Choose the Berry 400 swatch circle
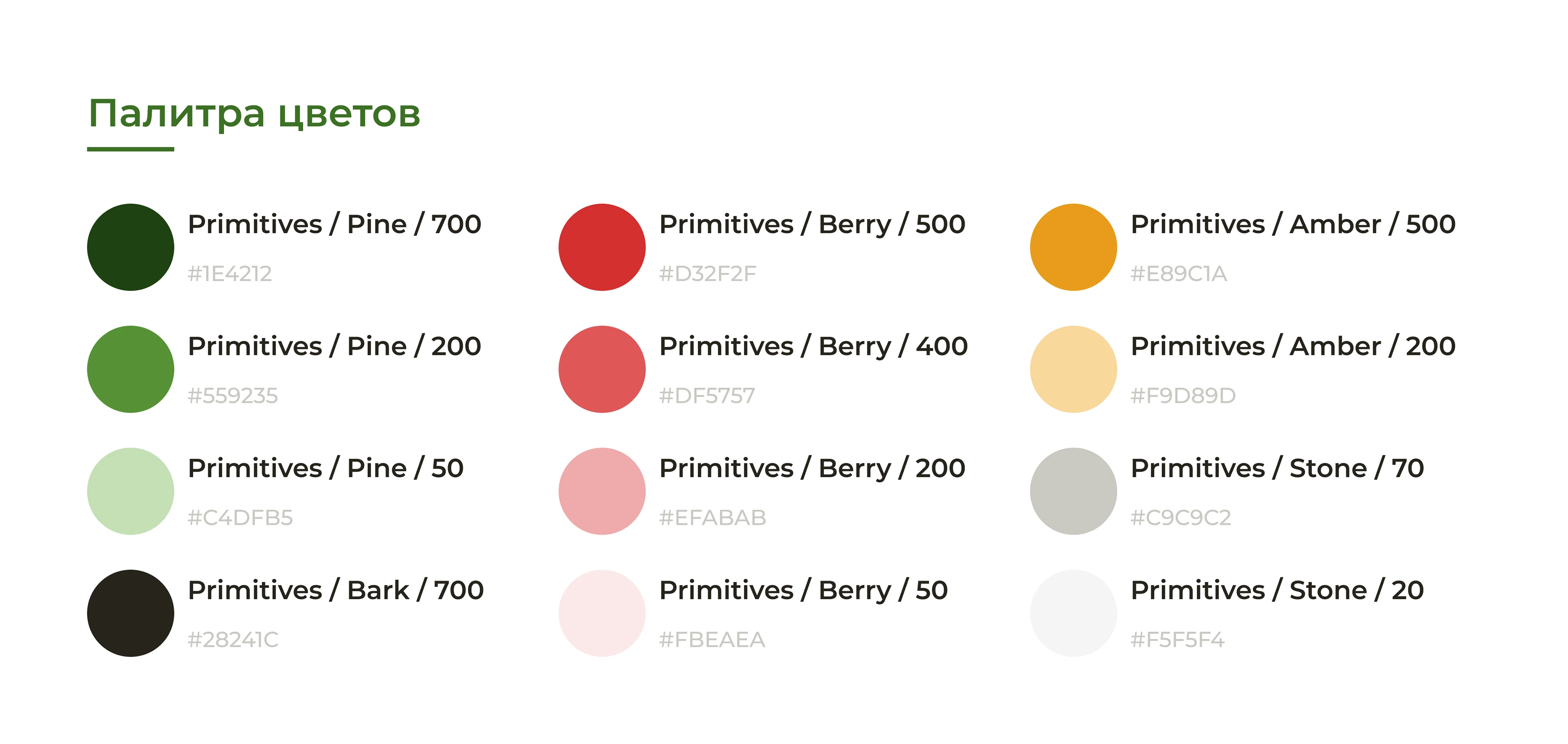Image resolution: width=1568 pixels, height=744 pixels. pyautogui.click(x=601, y=369)
